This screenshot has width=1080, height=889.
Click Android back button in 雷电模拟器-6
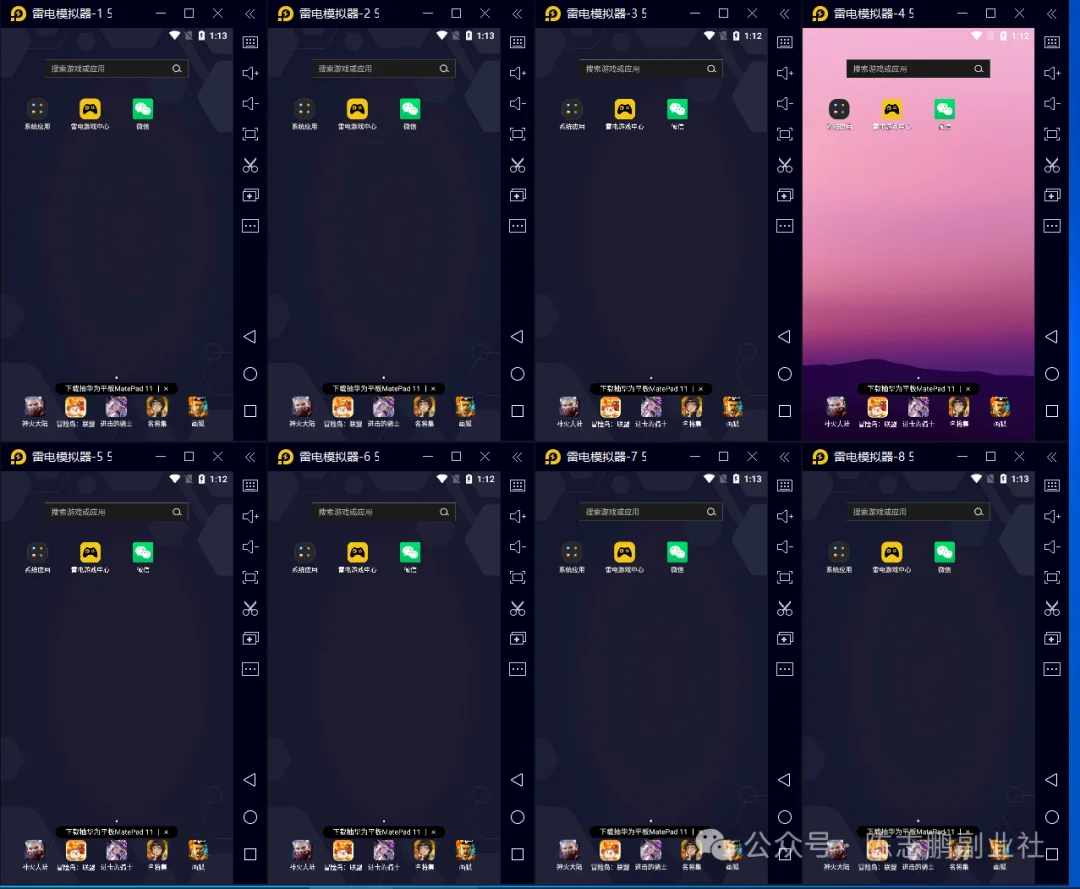pos(517,780)
